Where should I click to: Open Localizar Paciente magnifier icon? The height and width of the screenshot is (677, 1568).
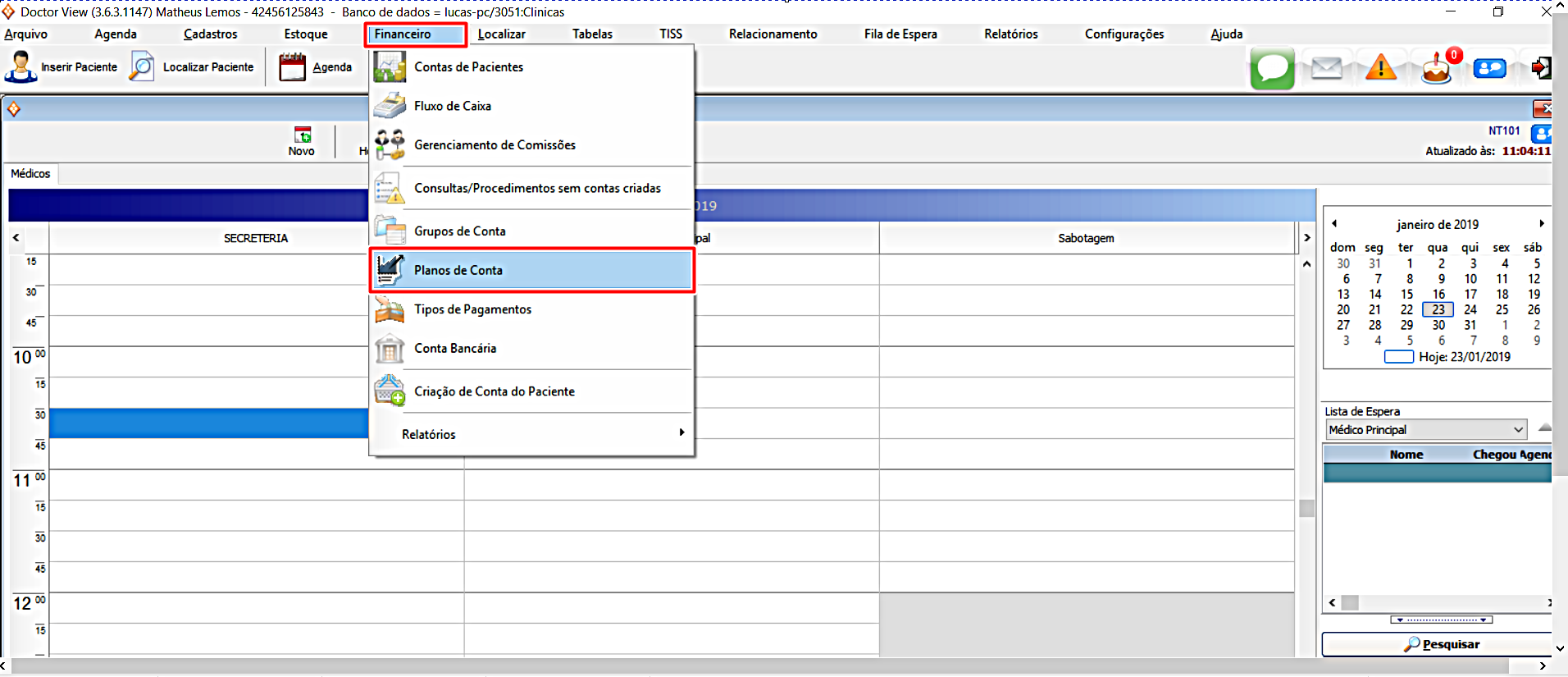142,66
